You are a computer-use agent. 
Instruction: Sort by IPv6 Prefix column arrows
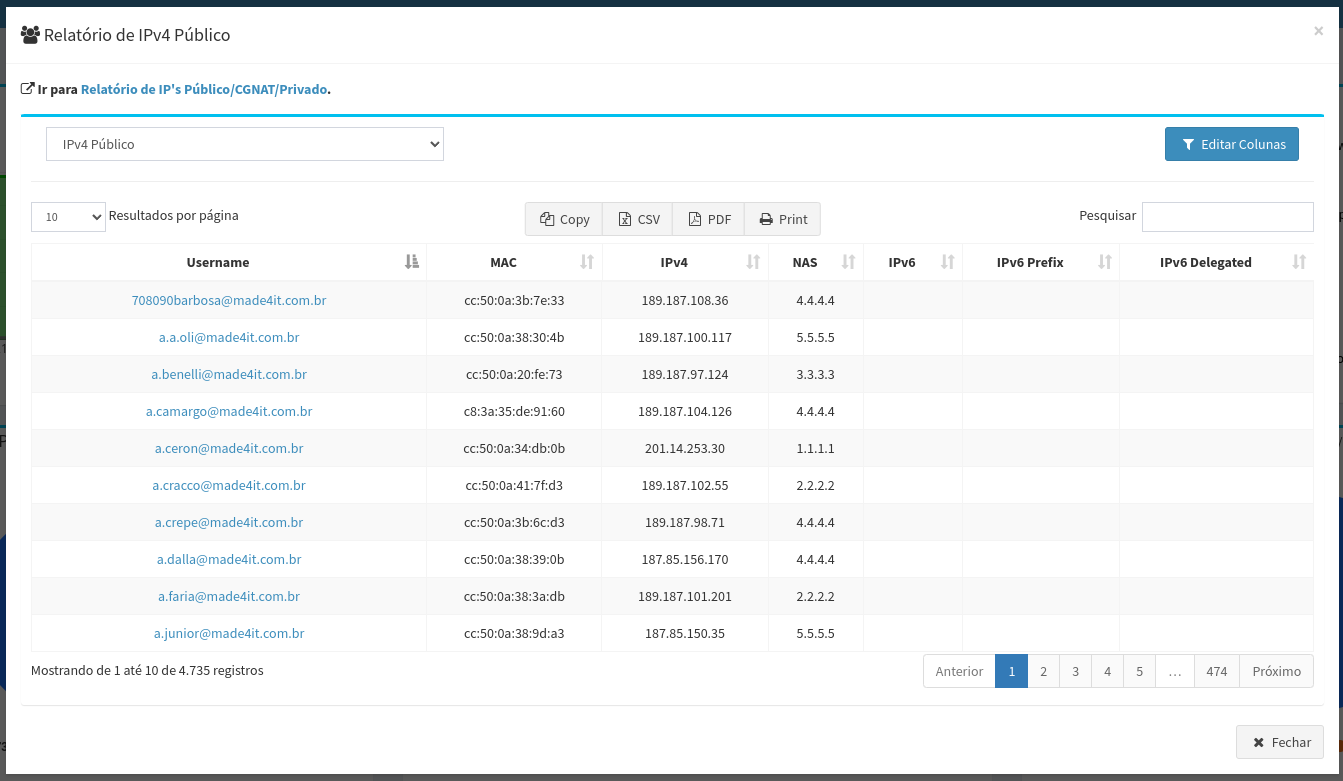pyautogui.click(x=1105, y=262)
